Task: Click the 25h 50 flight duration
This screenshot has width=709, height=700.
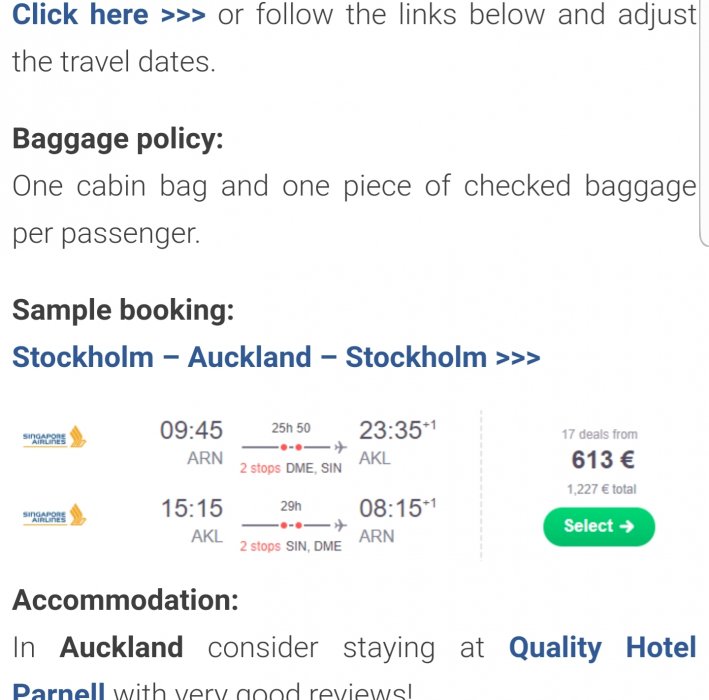Action: pyautogui.click(x=290, y=428)
